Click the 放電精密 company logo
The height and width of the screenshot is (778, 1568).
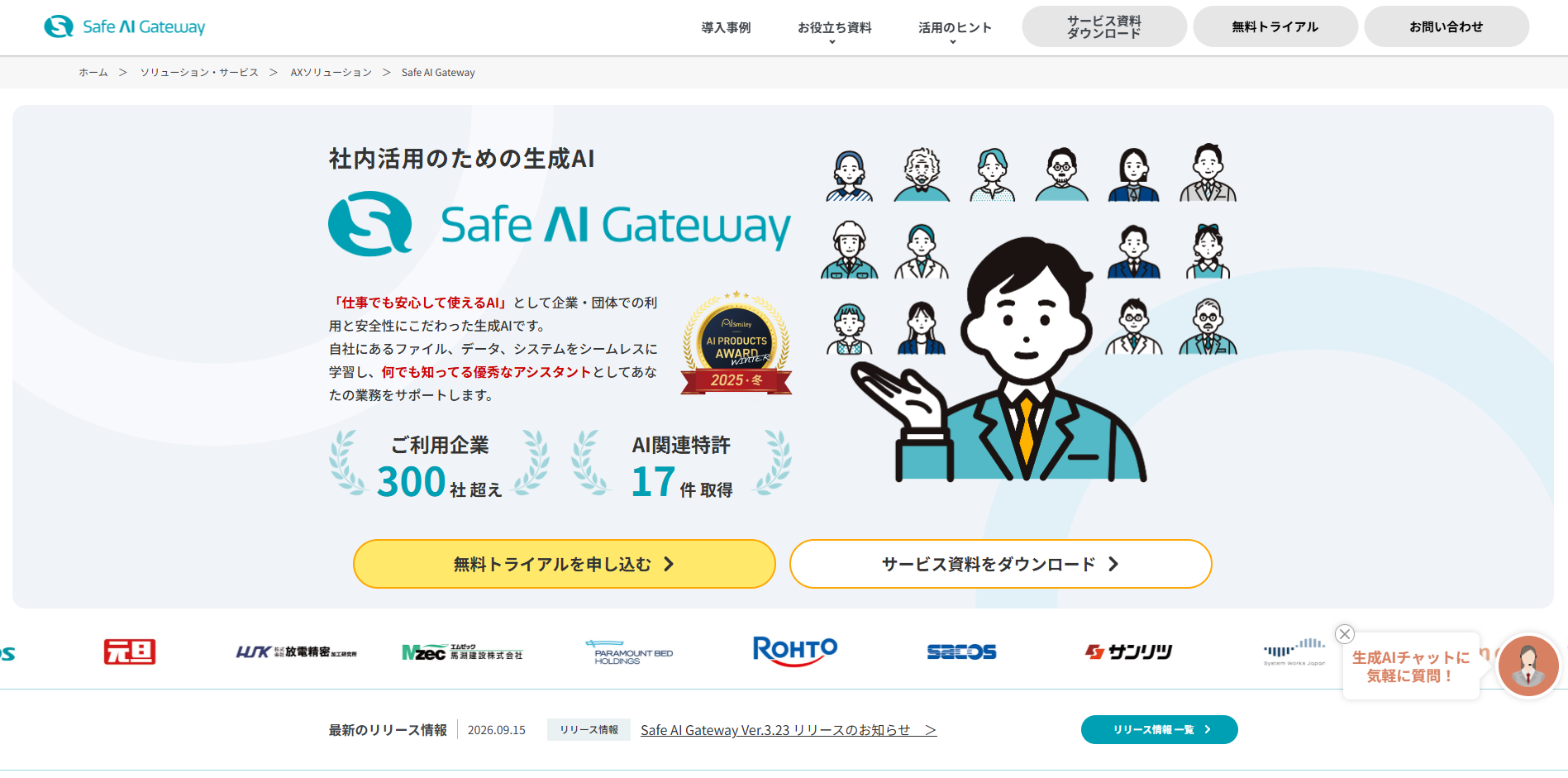297,652
